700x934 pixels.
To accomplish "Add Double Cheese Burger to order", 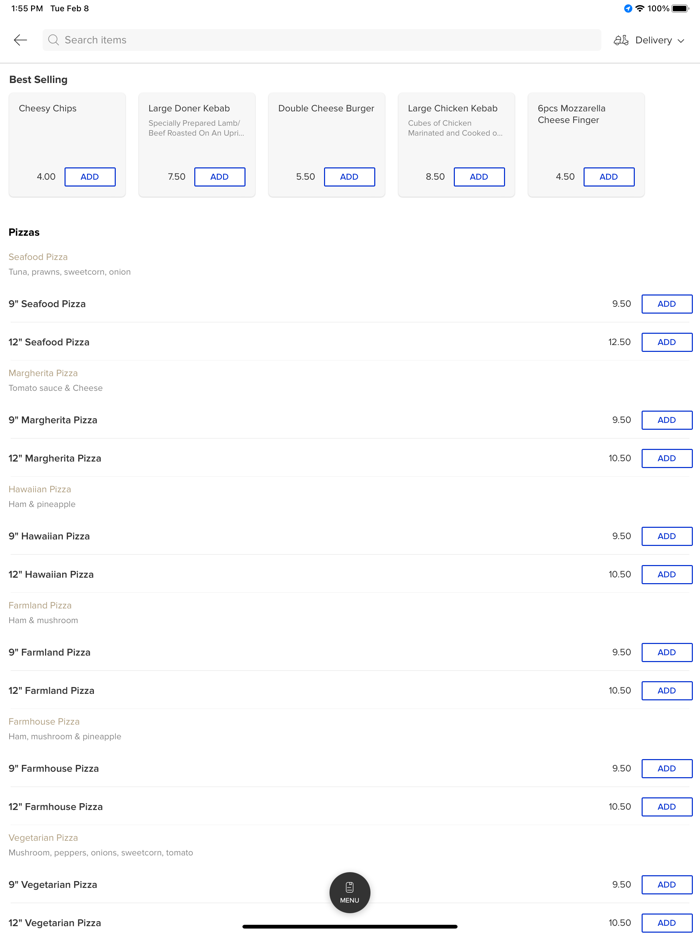I will [x=350, y=177].
